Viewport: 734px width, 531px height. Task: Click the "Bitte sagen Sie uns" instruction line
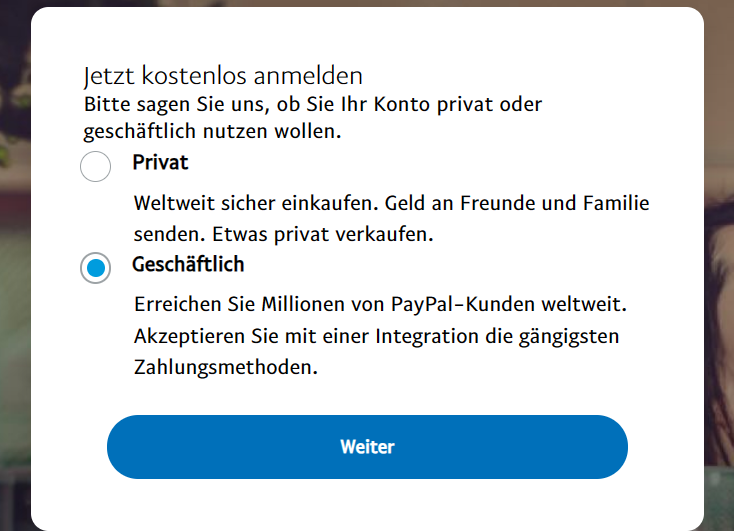click(312, 103)
